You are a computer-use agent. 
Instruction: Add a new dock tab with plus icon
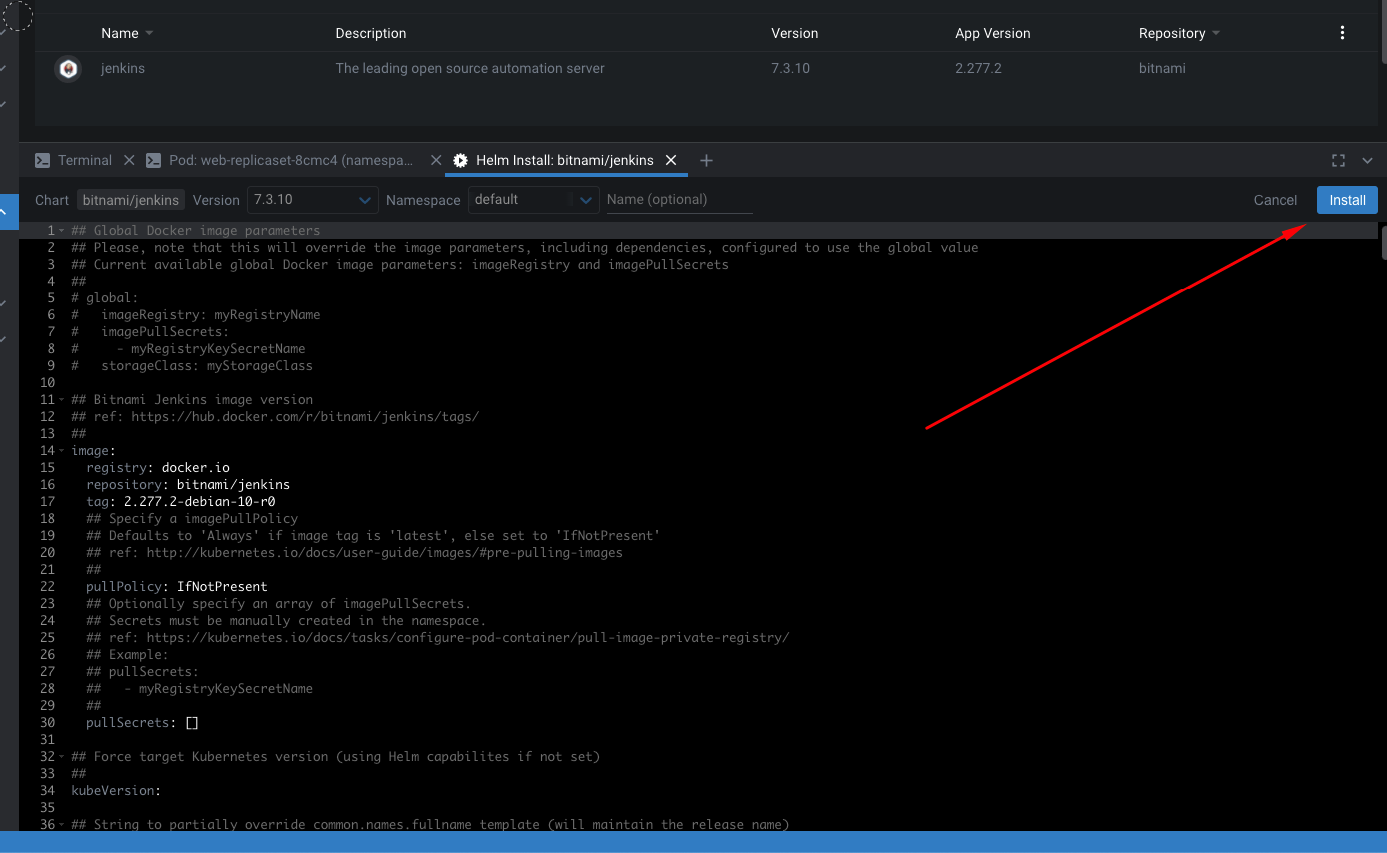click(x=706, y=160)
